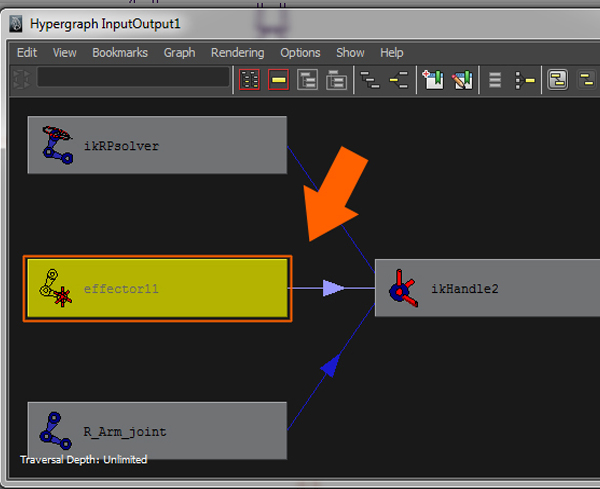The height and width of the screenshot is (489, 600).
Task: Open the Rendering menu
Action: coord(238,52)
